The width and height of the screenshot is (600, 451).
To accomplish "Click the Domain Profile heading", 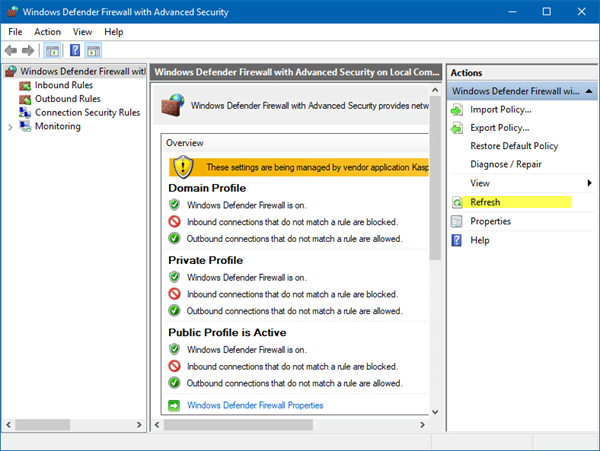I will [207, 188].
